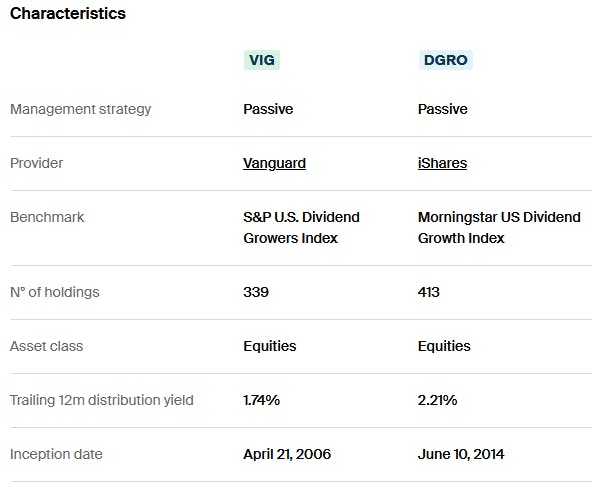Screen dimensions: 609x488
Task: Click the 413 holdings value
Action: click(x=429, y=292)
